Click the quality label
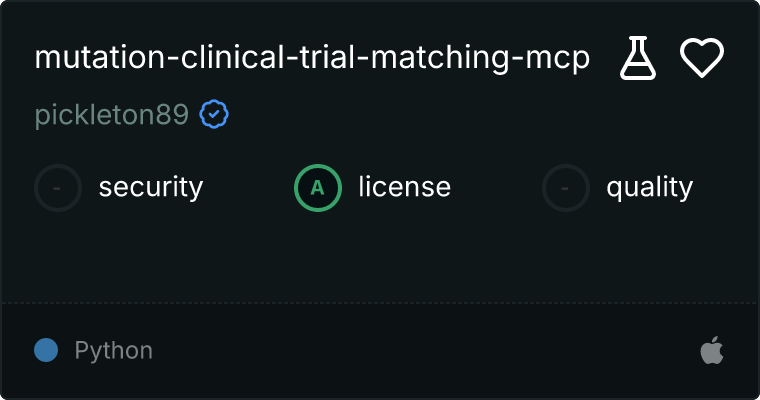This screenshot has height=400, width=760. click(x=649, y=188)
